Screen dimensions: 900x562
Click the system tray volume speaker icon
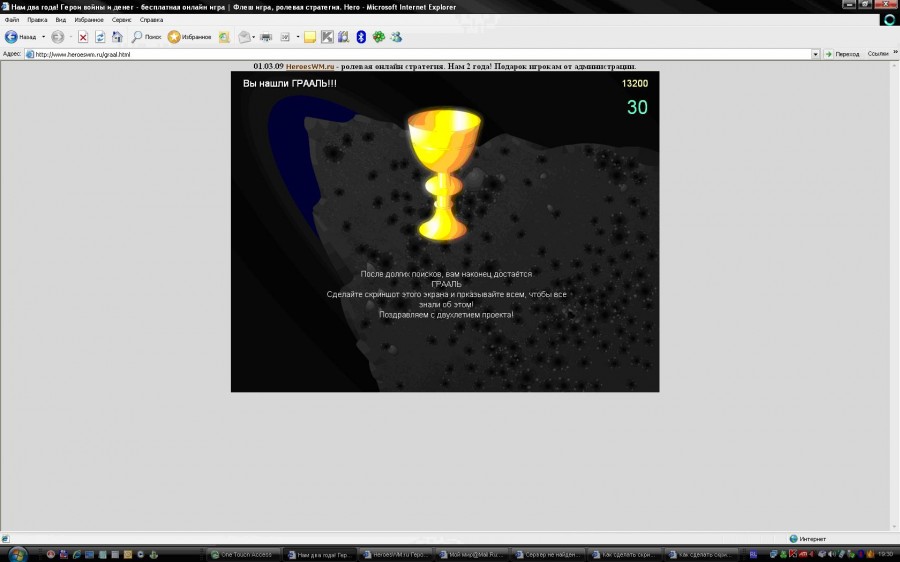(831, 554)
